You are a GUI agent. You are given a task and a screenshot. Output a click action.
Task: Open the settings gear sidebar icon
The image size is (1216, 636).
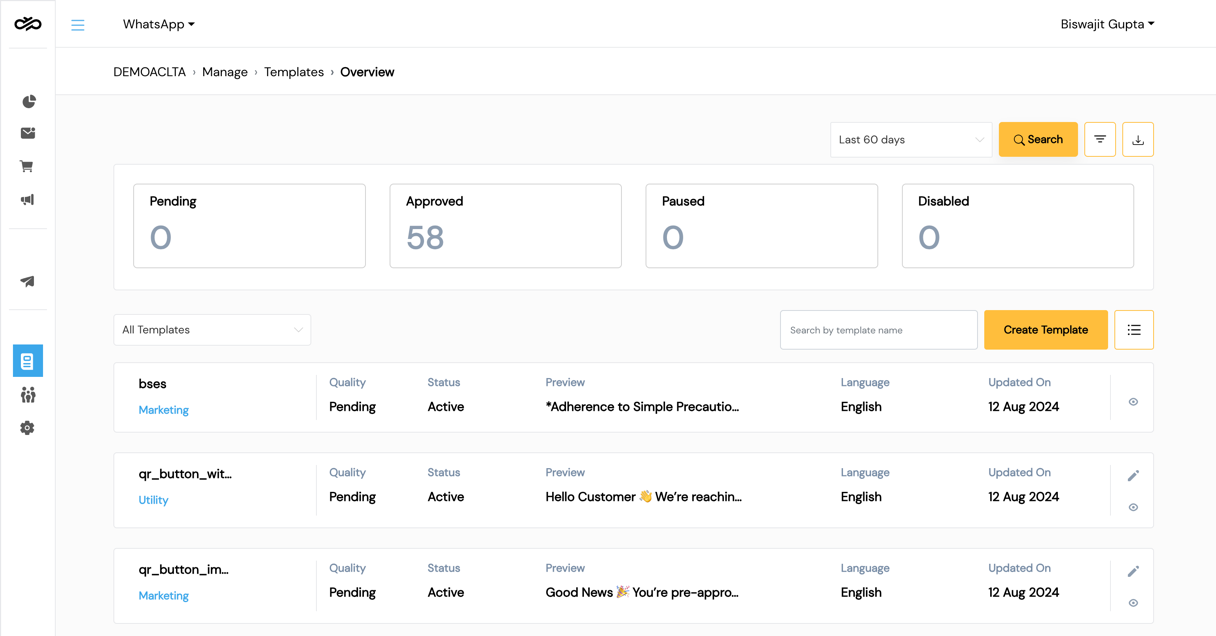tap(28, 428)
